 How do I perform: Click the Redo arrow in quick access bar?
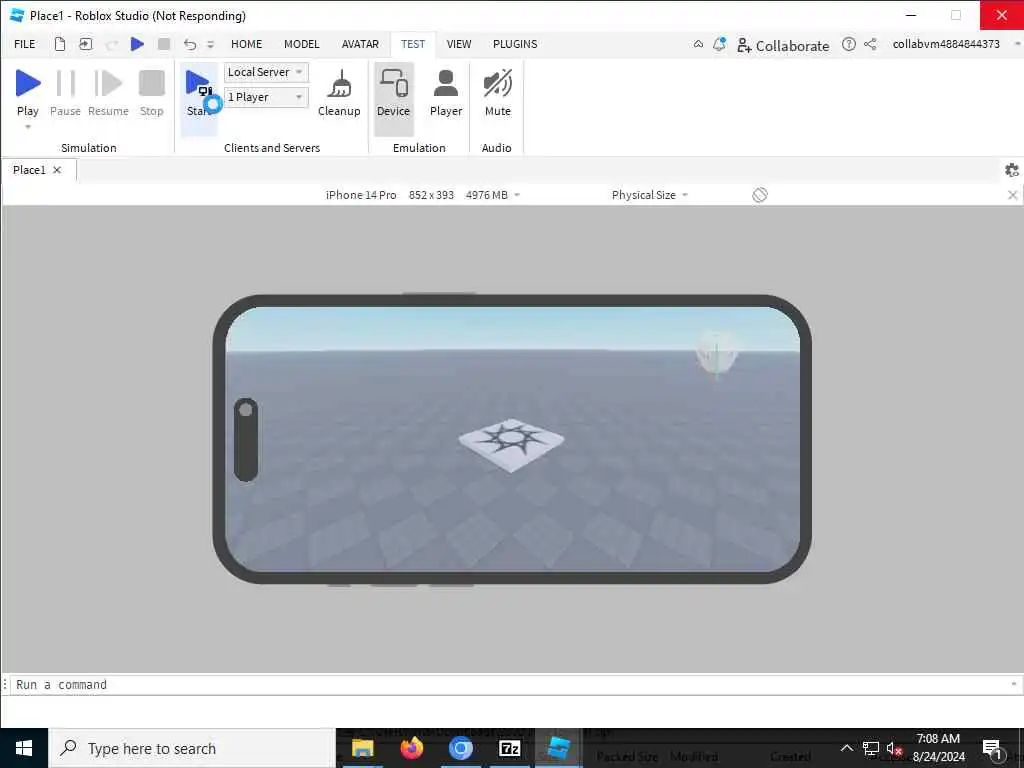point(112,44)
